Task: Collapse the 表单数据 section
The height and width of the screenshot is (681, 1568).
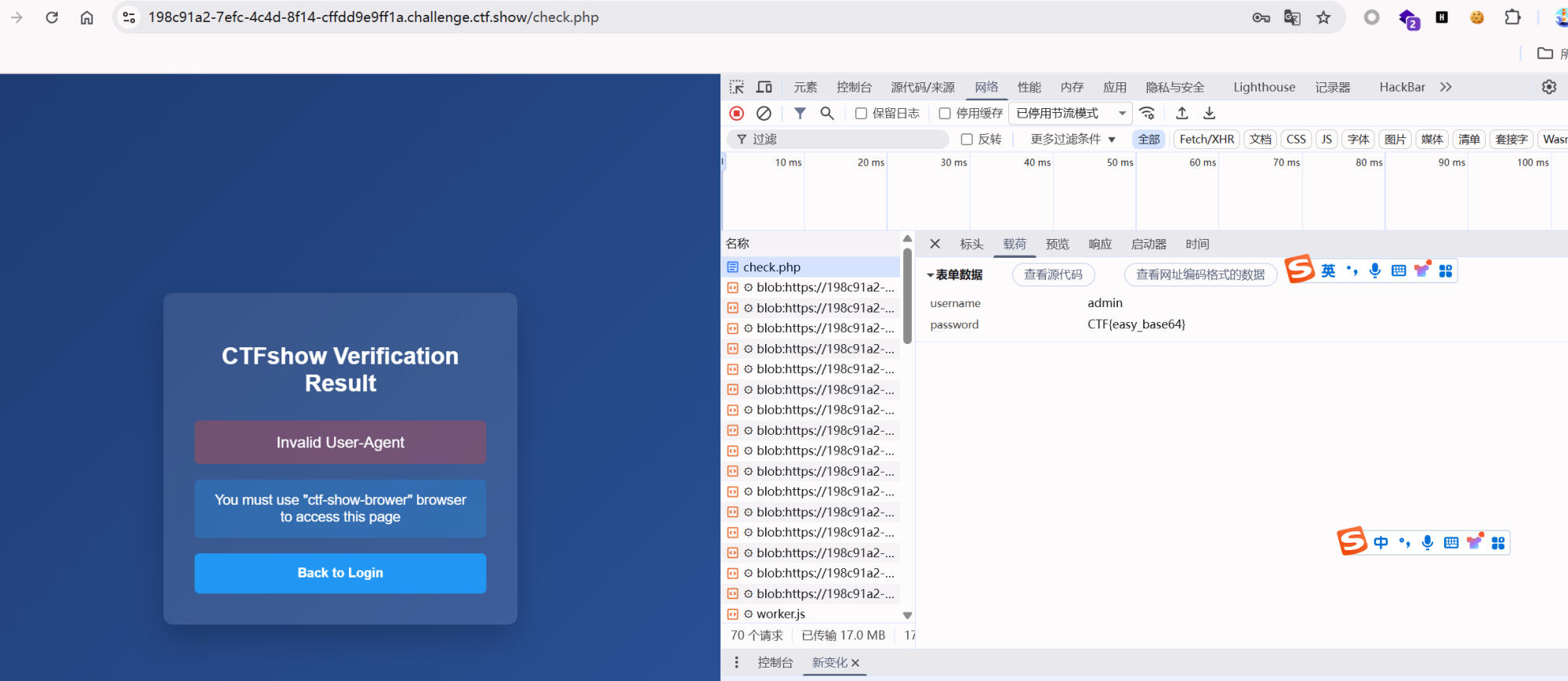Action: coord(930,275)
